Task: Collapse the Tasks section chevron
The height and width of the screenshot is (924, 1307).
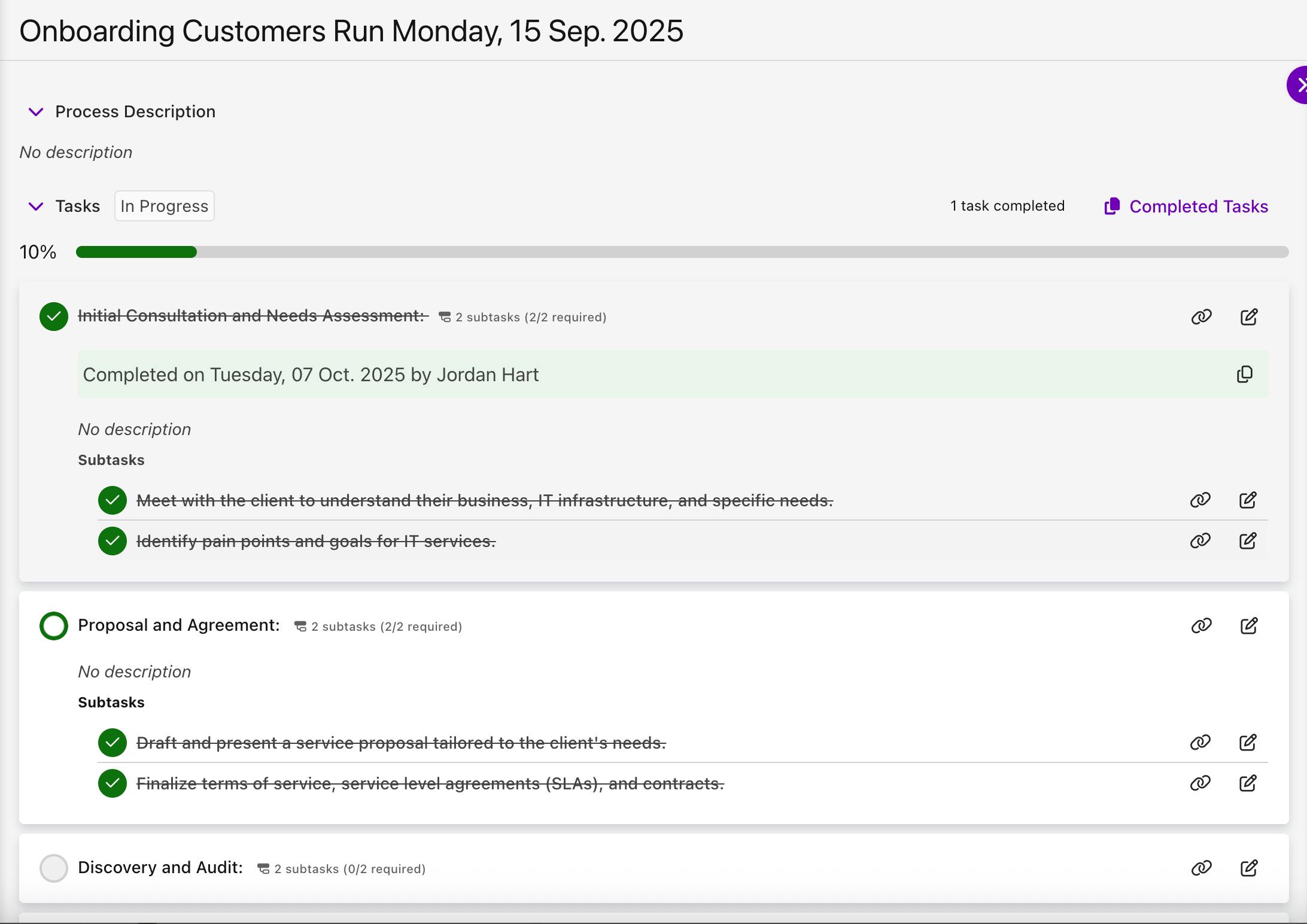Action: point(36,206)
